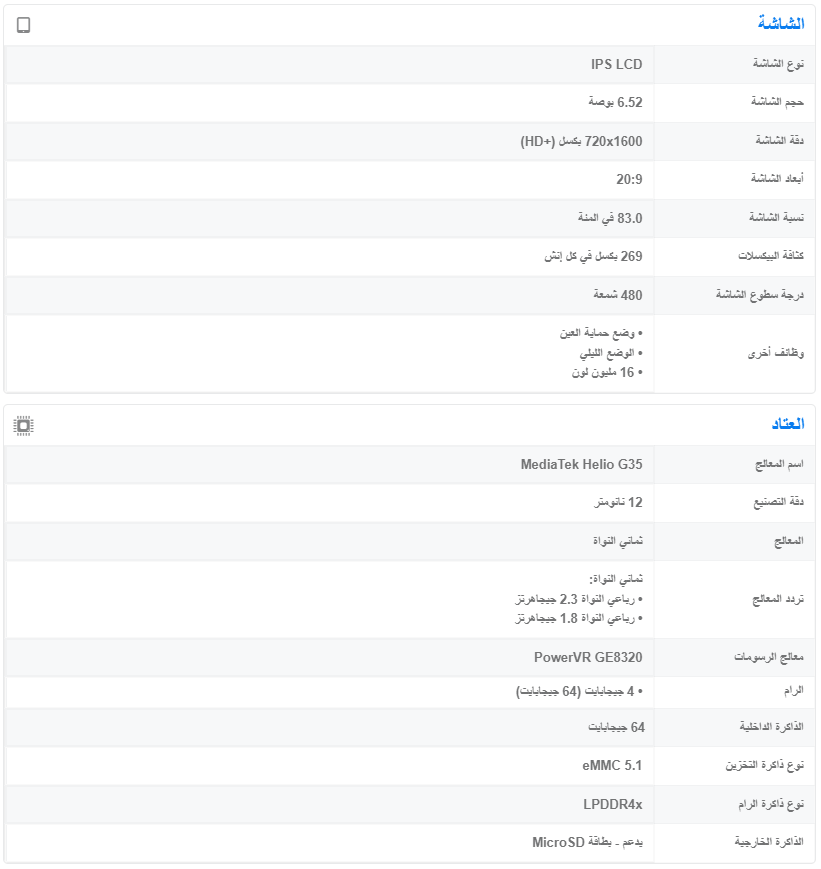Click the 720x1600 resolution value

tap(581, 141)
